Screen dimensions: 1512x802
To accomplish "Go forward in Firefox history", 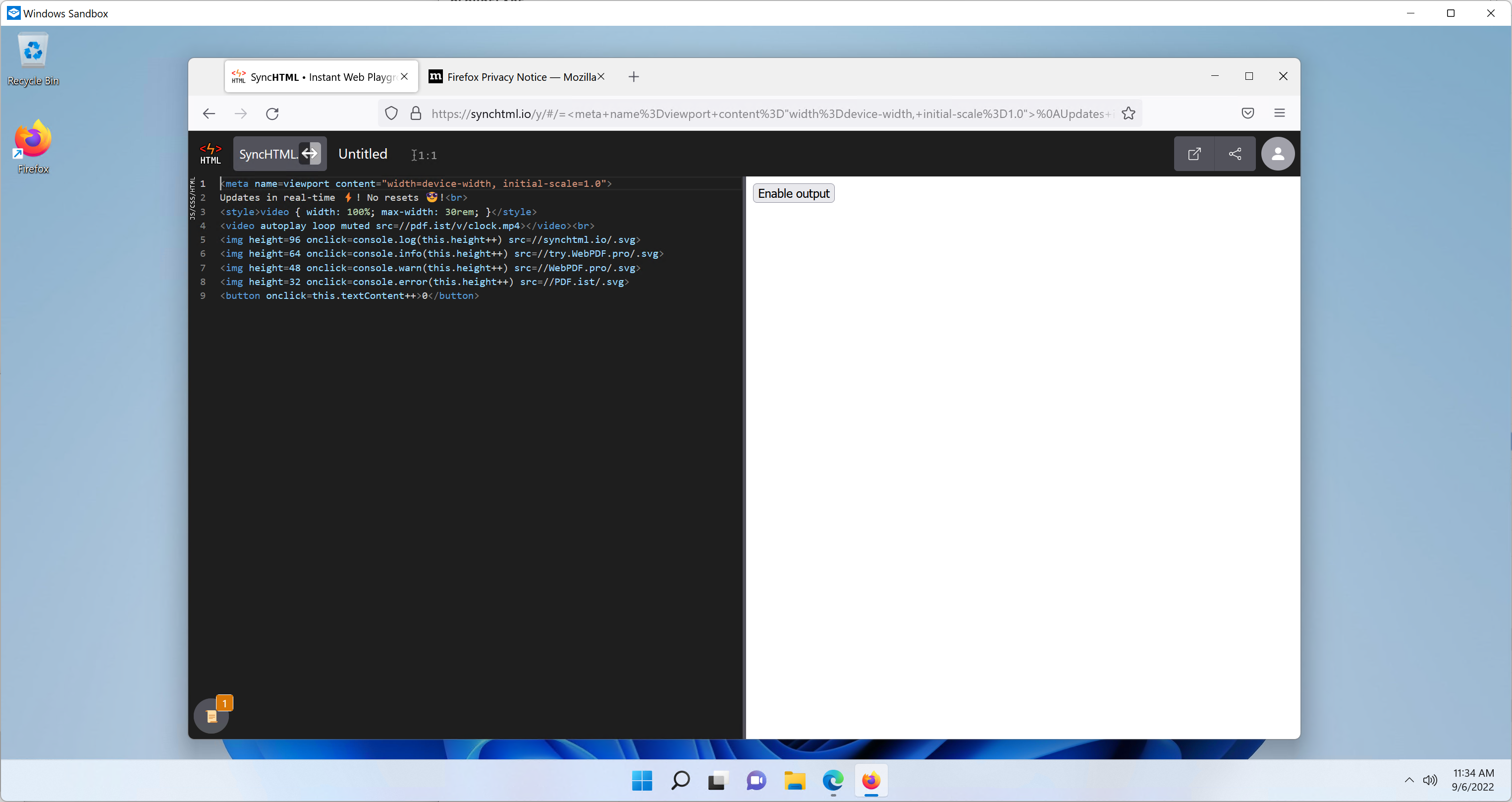I will (241, 114).
